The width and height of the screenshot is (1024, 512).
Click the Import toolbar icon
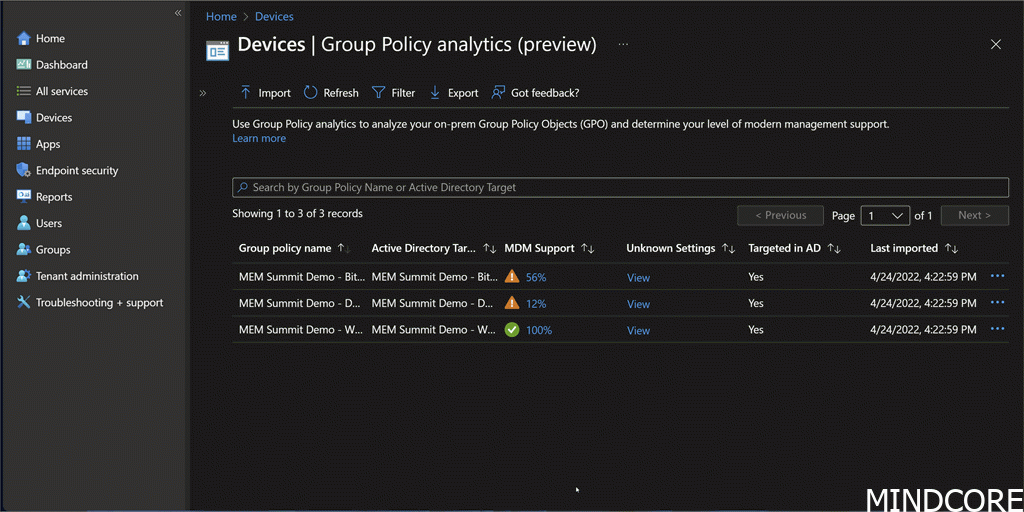point(246,93)
